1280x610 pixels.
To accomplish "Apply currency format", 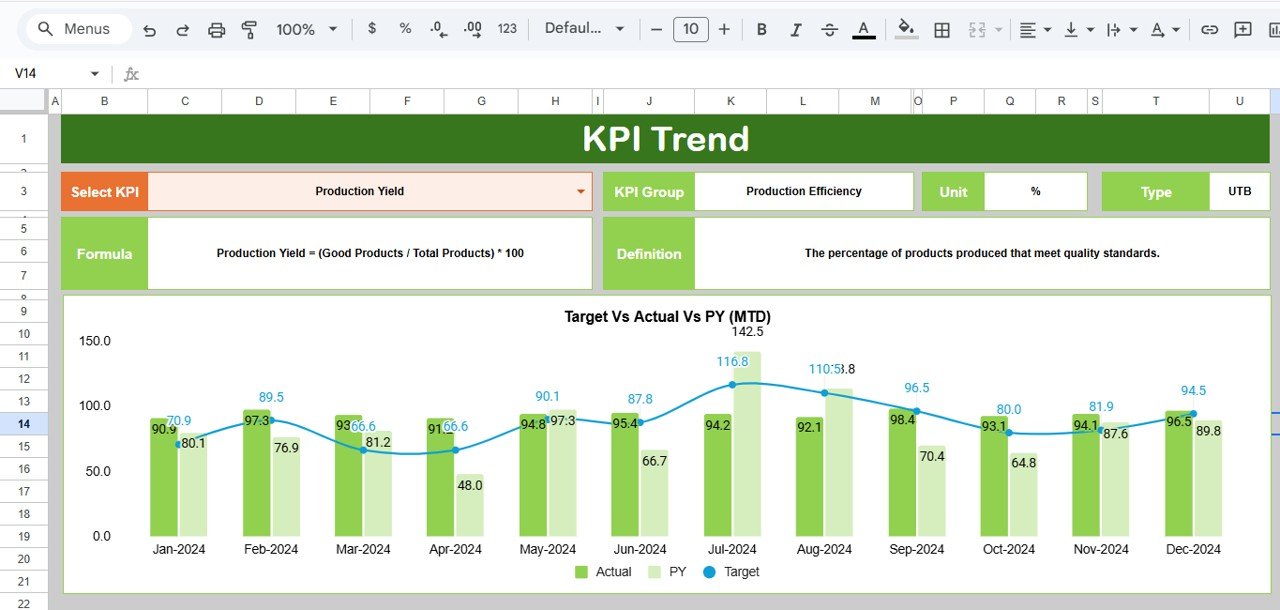I will [372, 29].
